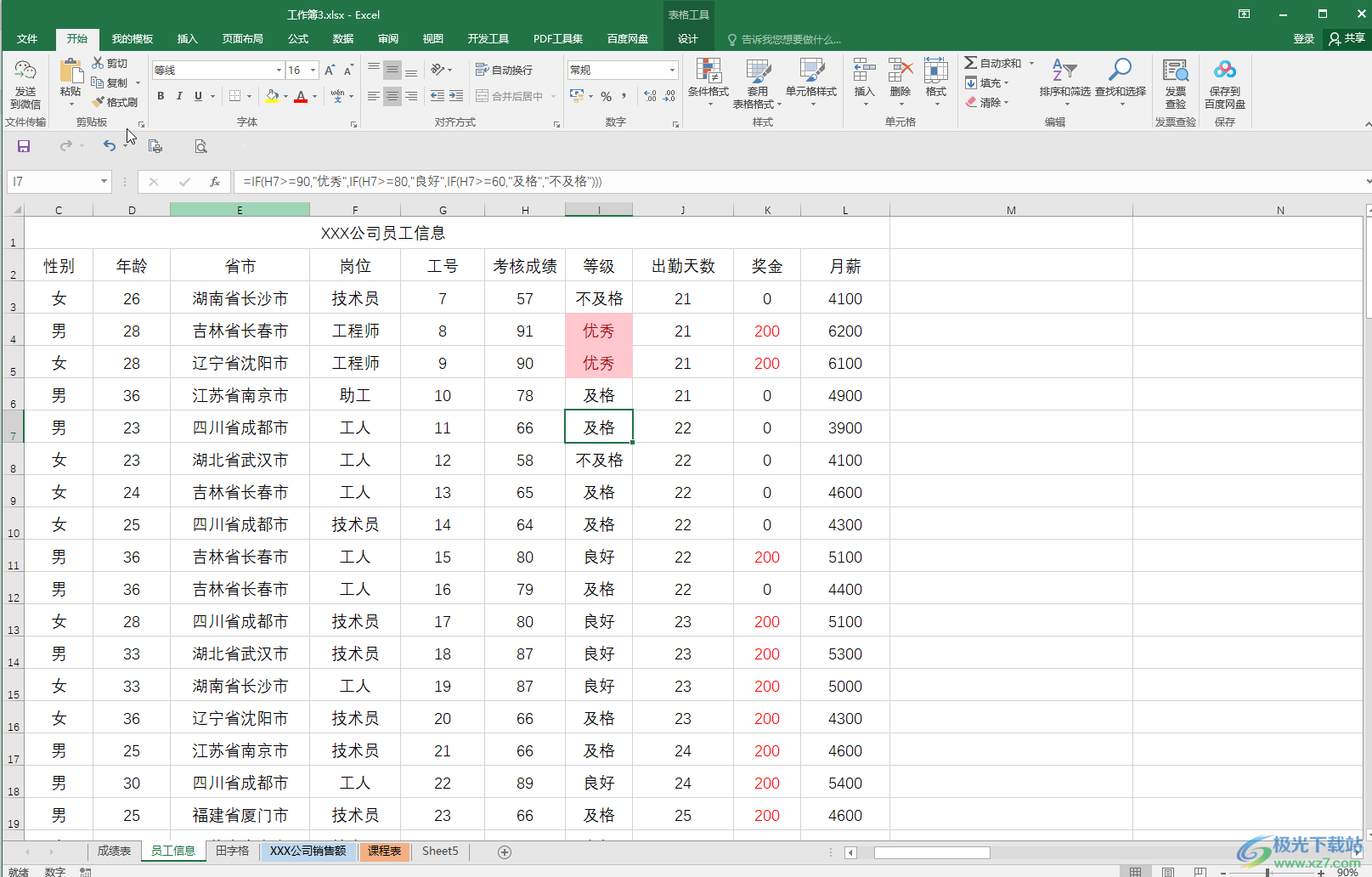1372x877 pixels.
Task: Switch to the Sheet5 sheet tab
Action: click(440, 851)
